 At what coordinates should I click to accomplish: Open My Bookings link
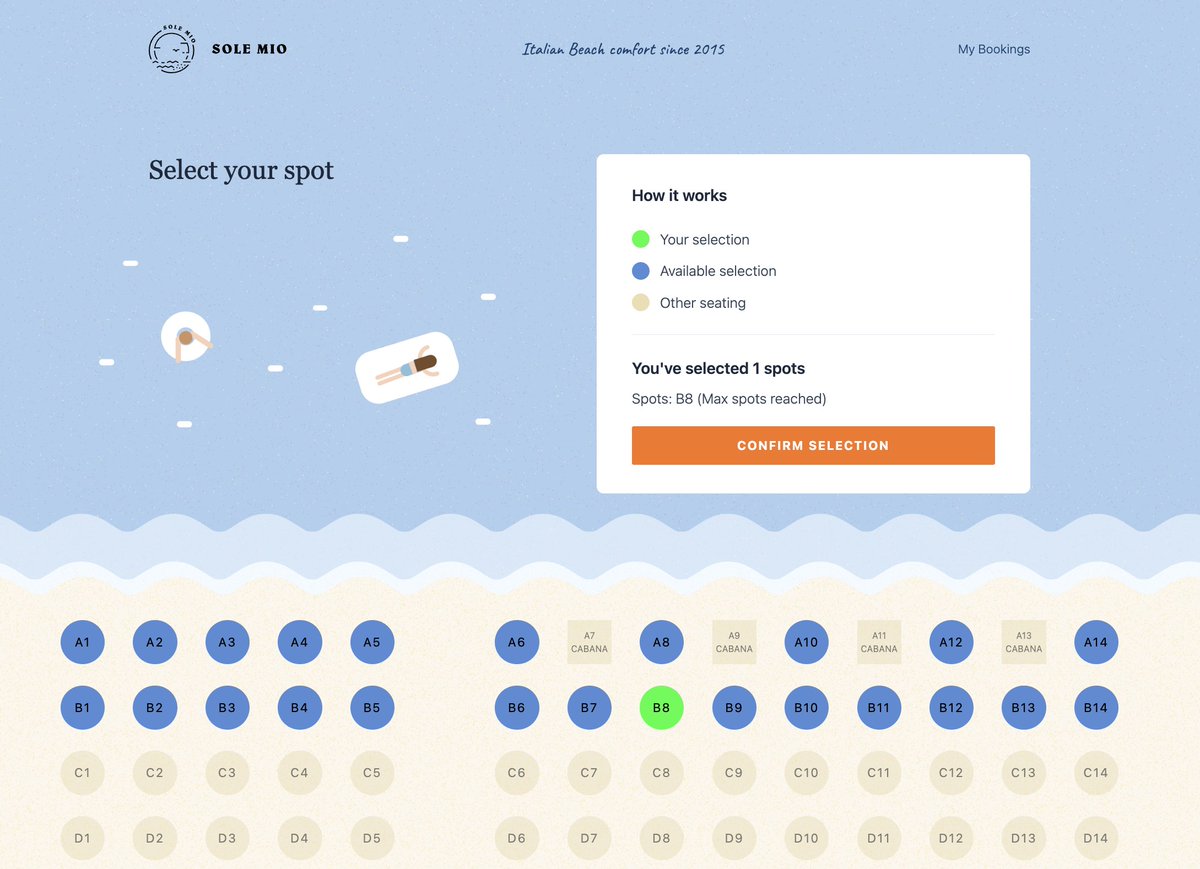[993, 49]
